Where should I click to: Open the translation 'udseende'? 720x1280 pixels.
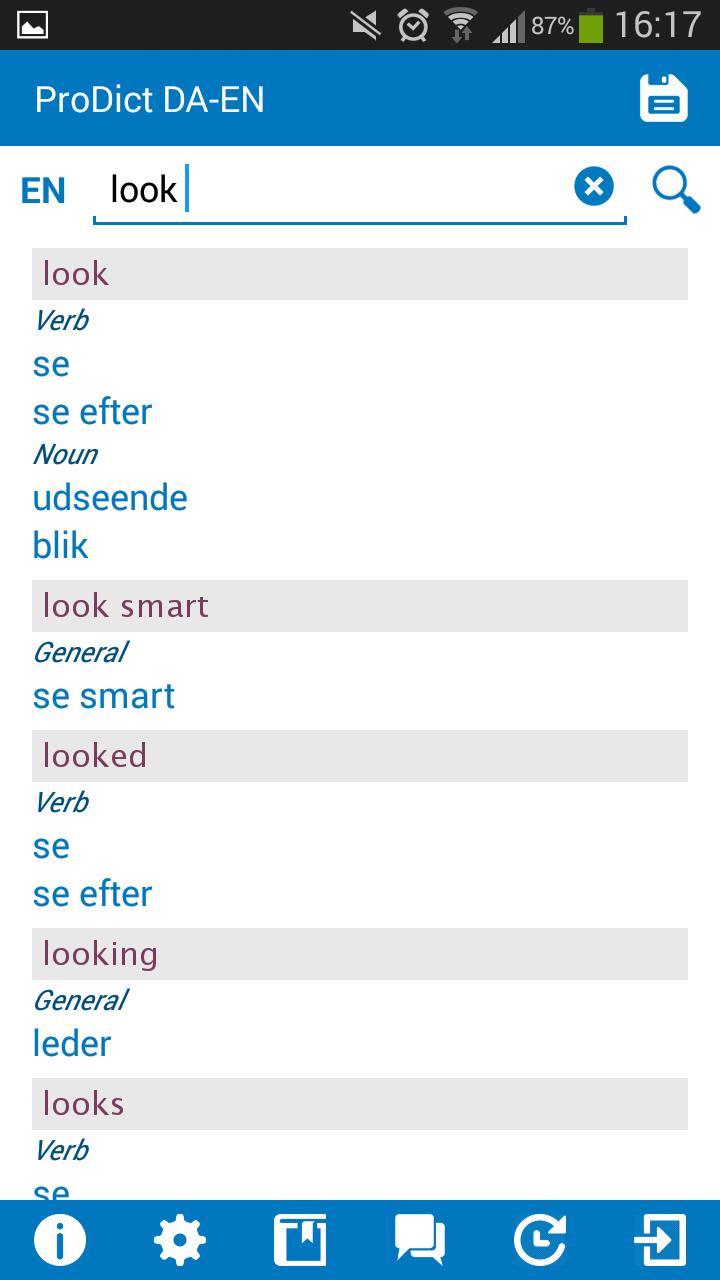(110, 498)
